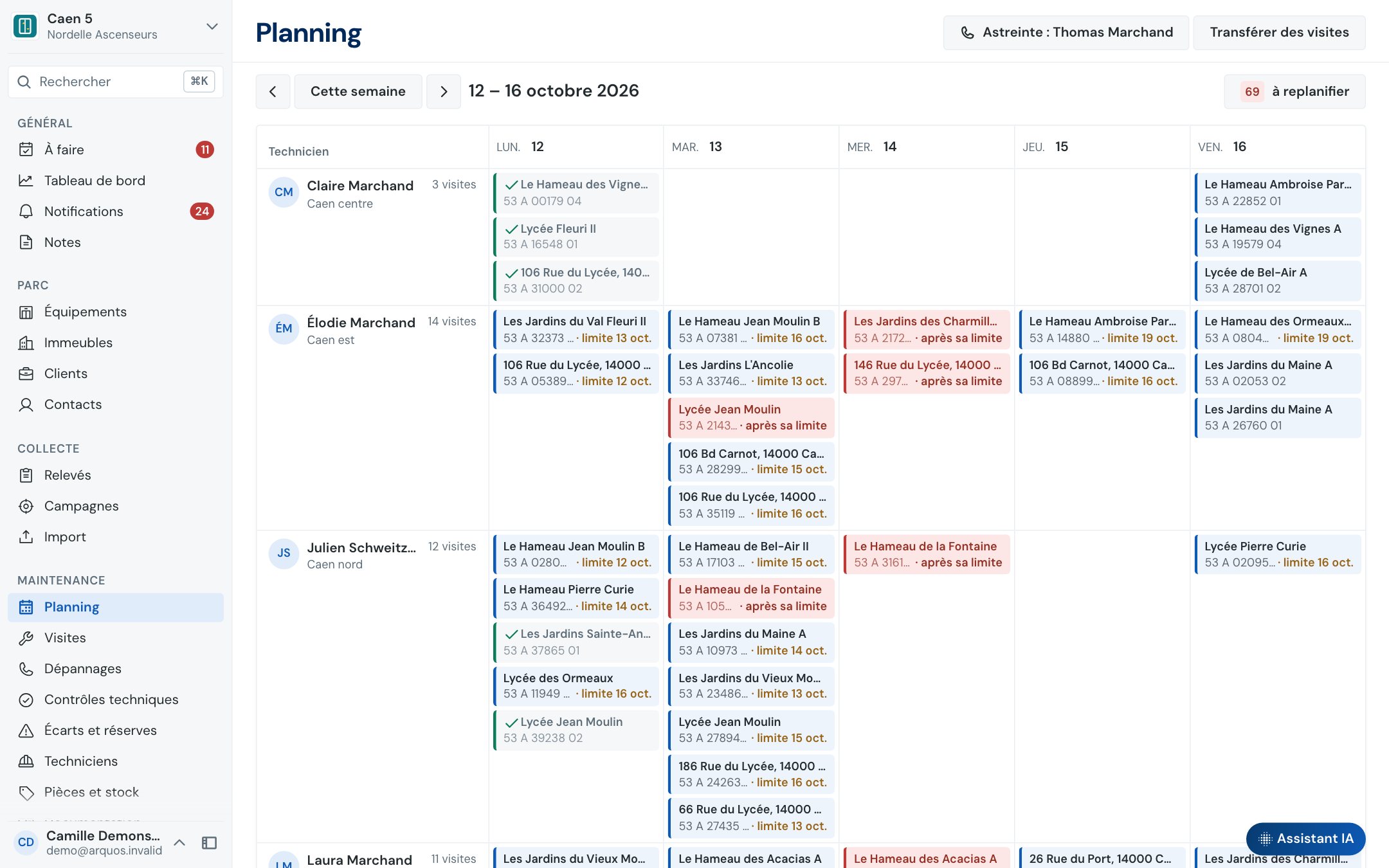Click the Campagnes target icon
This screenshot has height=868, width=1389.
coord(26,506)
